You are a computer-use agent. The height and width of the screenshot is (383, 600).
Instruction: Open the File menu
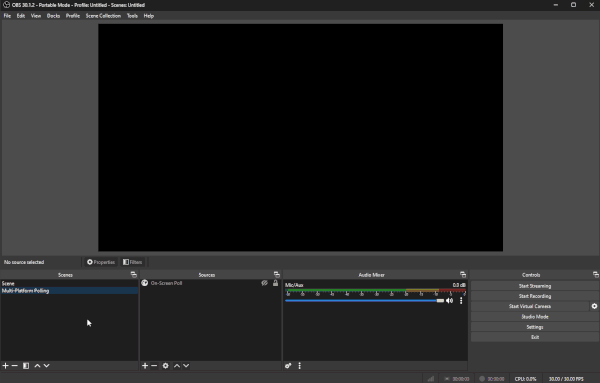pos(7,16)
